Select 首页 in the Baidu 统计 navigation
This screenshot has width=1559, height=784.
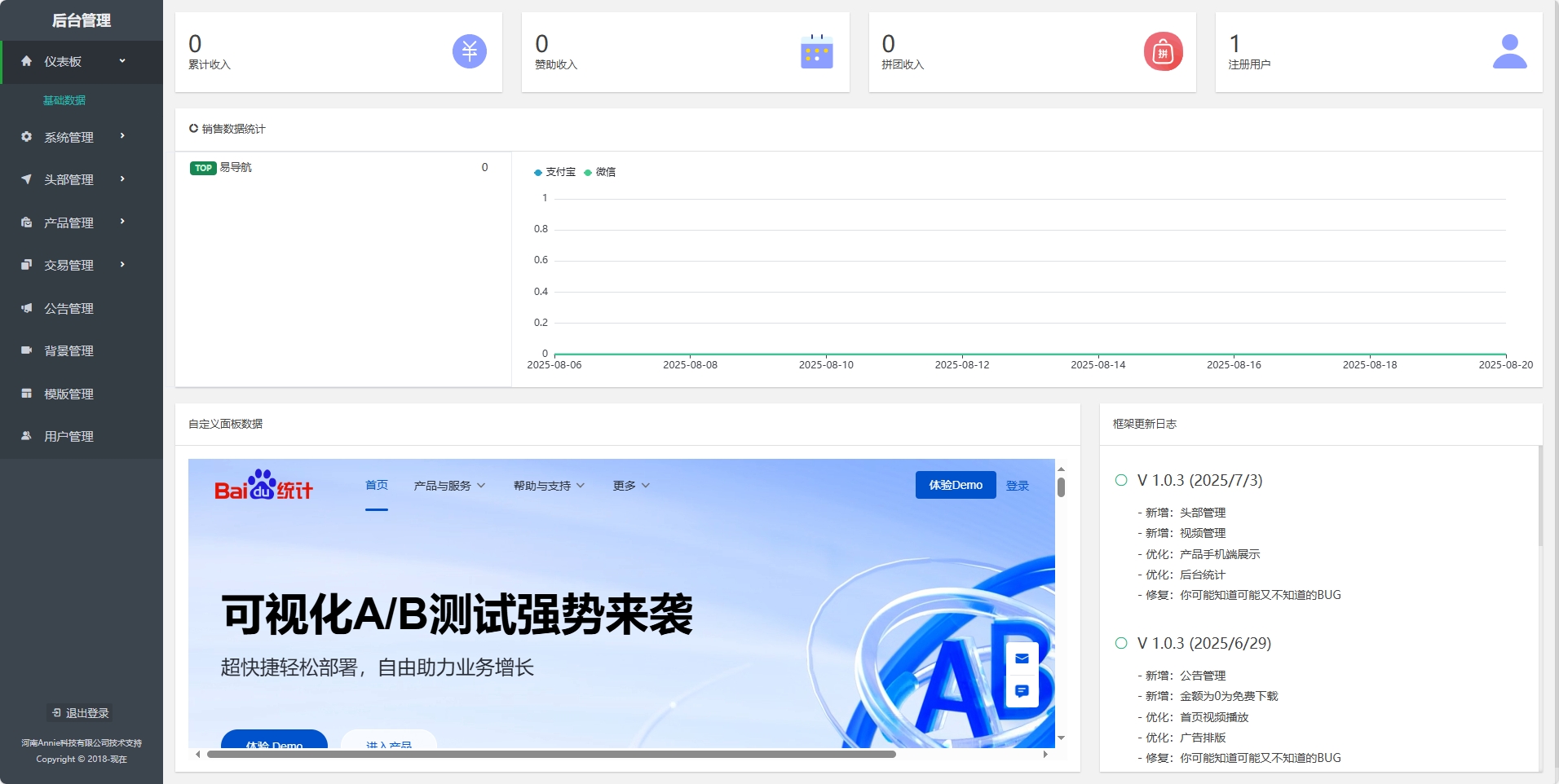point(377,485)
